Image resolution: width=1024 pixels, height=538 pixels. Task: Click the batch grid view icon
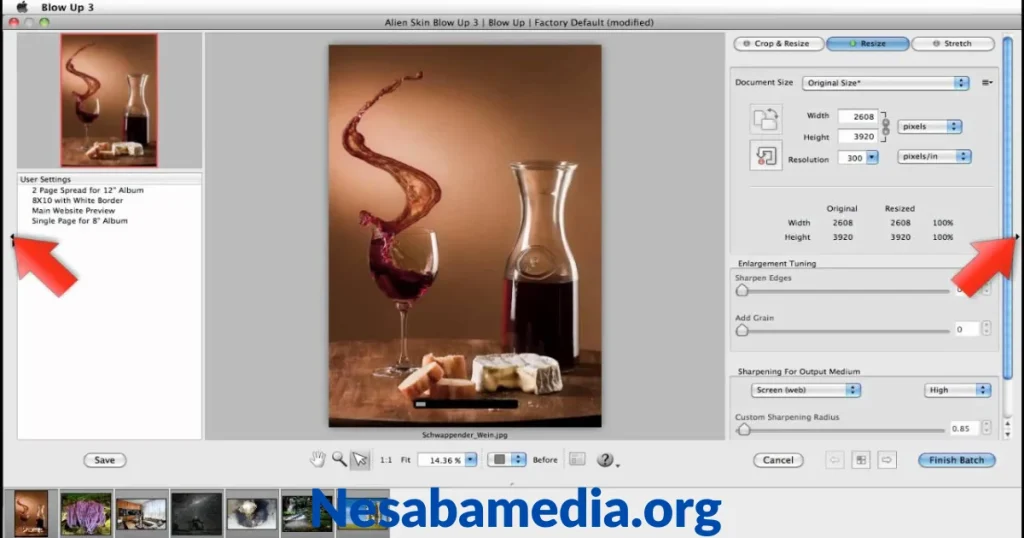[x=861, y=460]
